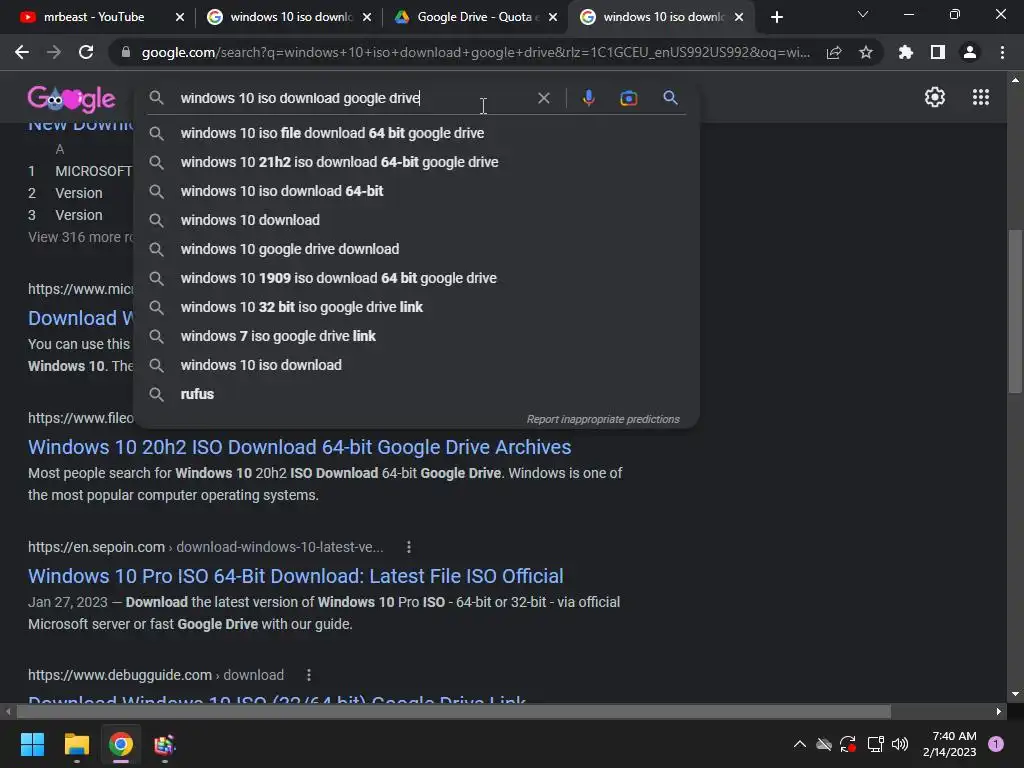The image size is (1024, 768).
Task: Toggle Chrome side panel
Action: (x=938, y=52)
